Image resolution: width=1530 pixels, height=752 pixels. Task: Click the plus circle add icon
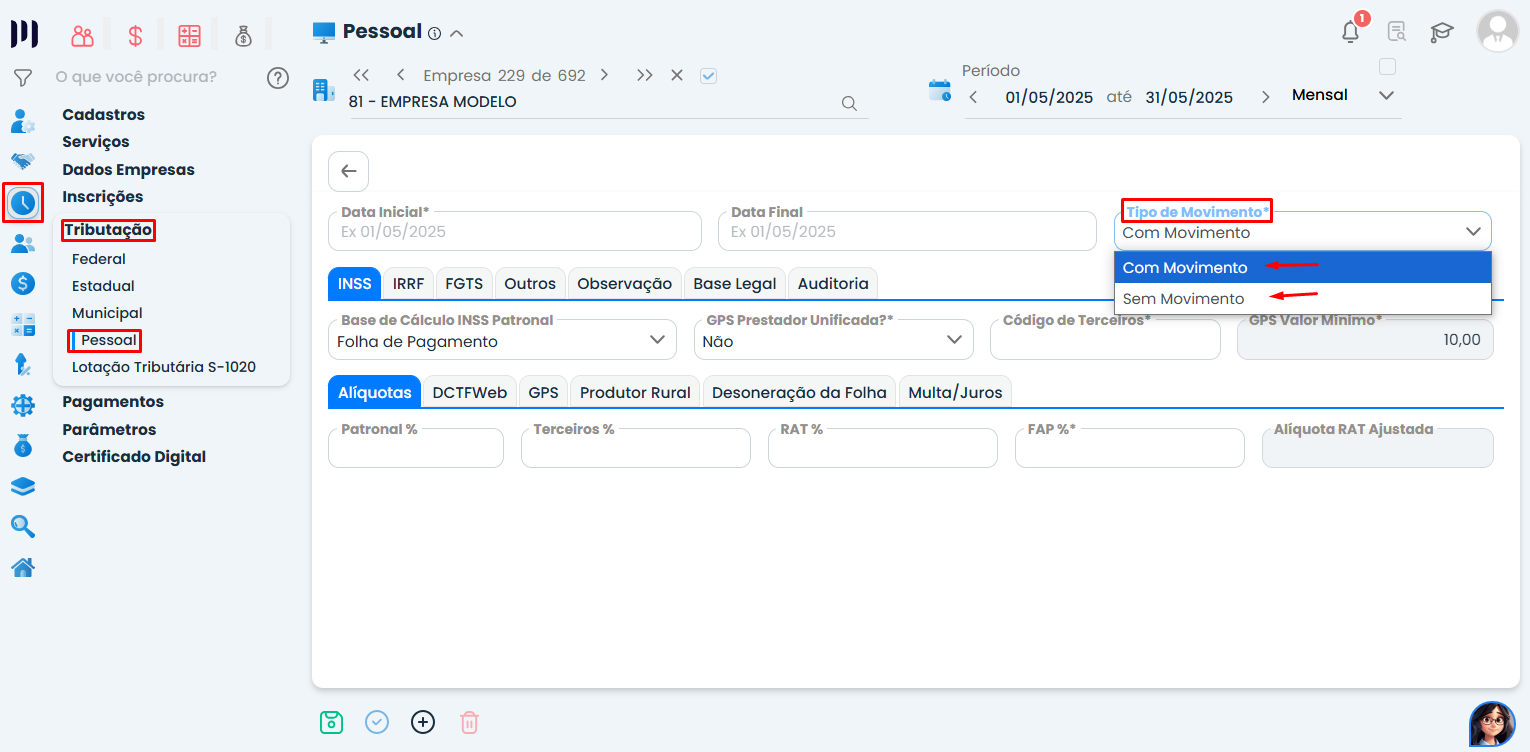(x=423, y=722)
